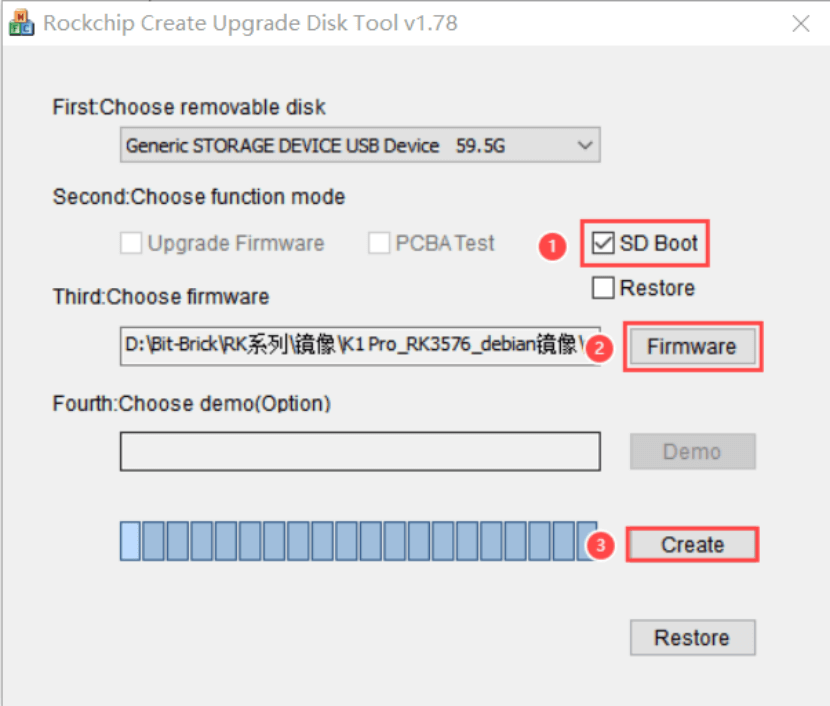Screen dimensions: 830x706
Task: Tick the PCBA Test checkbox
Action: (x=379, y=243)
